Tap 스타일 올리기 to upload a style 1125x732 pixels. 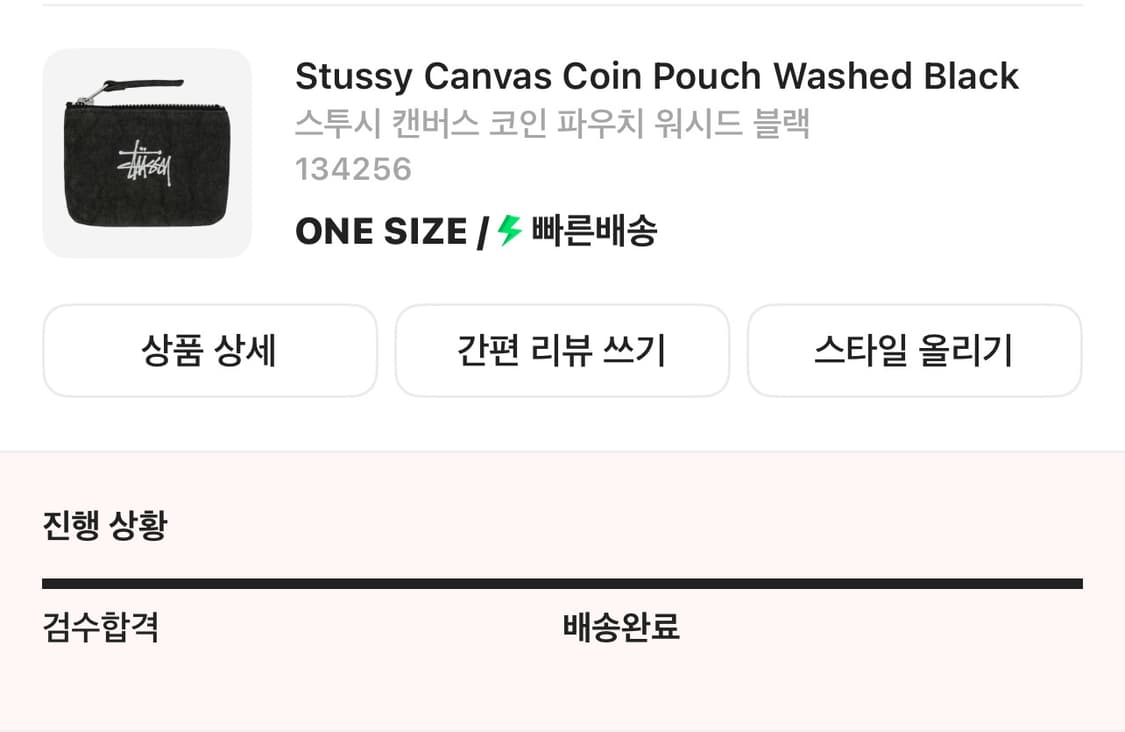point(914,350)
